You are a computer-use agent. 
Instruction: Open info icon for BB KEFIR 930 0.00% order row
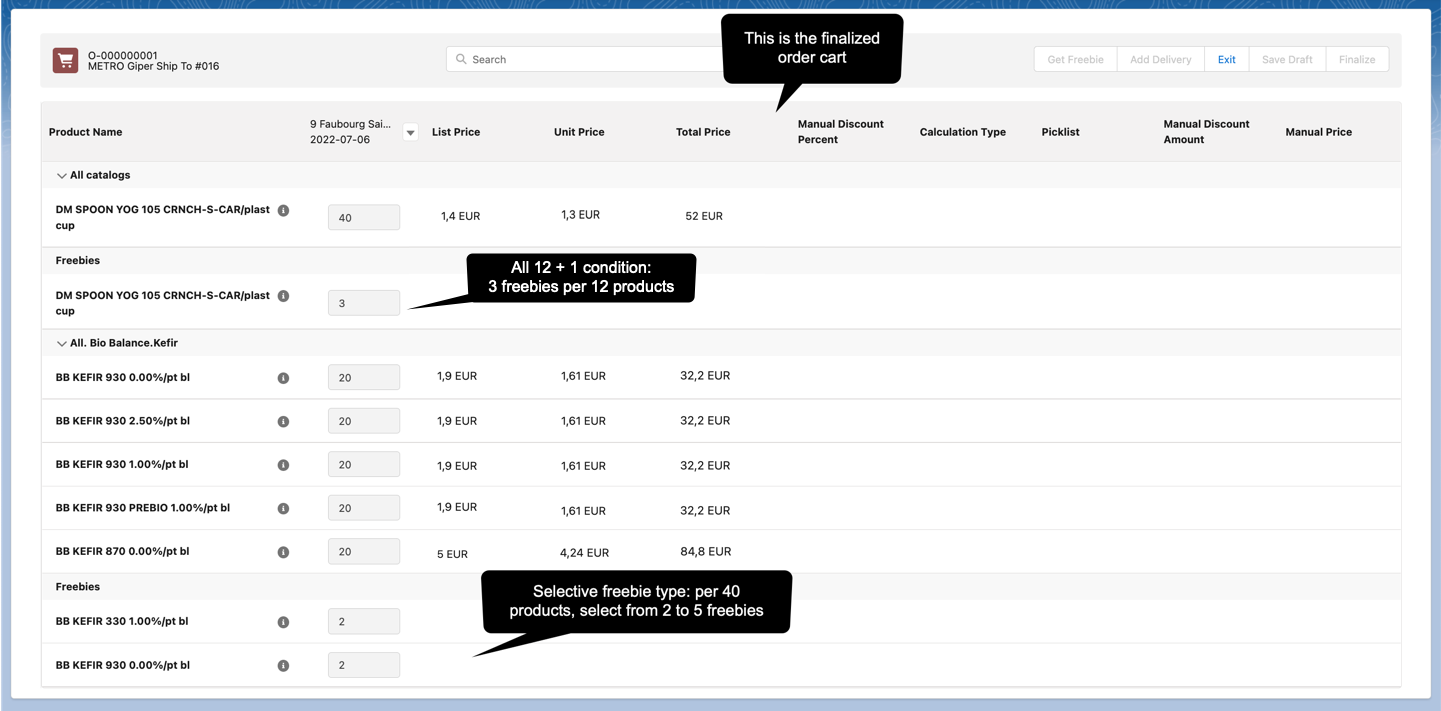click(283, 378)
